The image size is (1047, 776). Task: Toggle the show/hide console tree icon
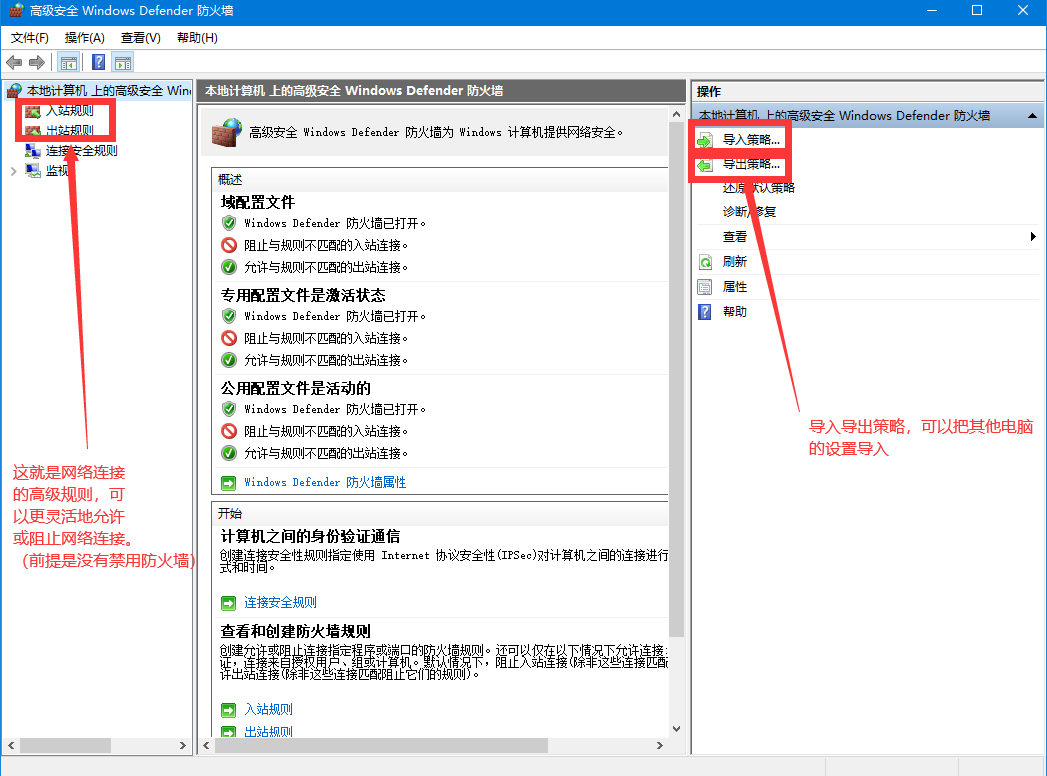click(69, 63)
